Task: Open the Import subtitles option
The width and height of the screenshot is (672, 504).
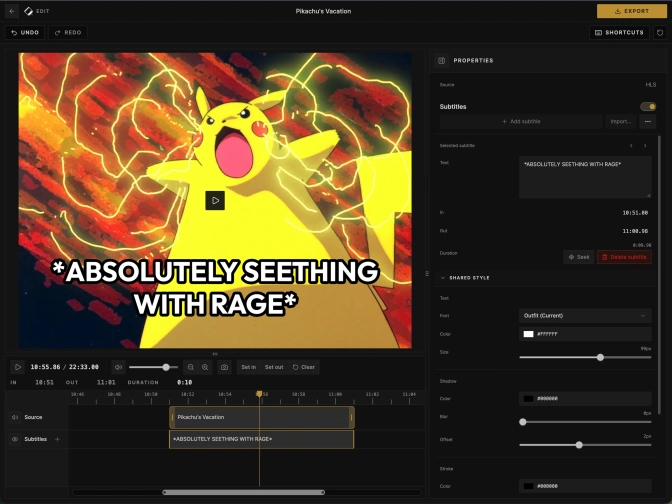Action: [x=620, y=122]
